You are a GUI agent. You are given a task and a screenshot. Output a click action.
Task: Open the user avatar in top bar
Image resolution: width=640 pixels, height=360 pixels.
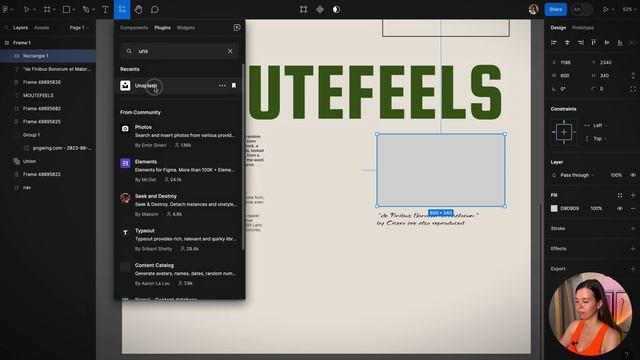coord(533,9)
